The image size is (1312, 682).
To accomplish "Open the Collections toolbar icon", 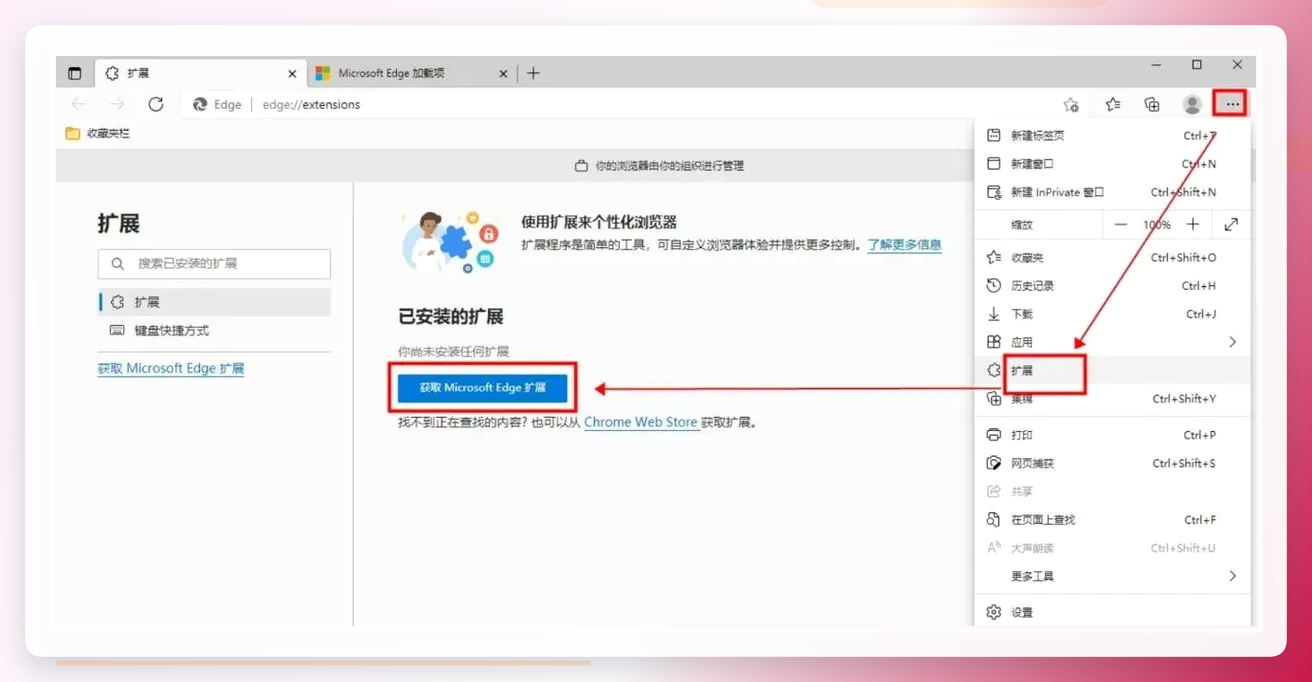I will pyautogui.click(x=1152, y=104).
